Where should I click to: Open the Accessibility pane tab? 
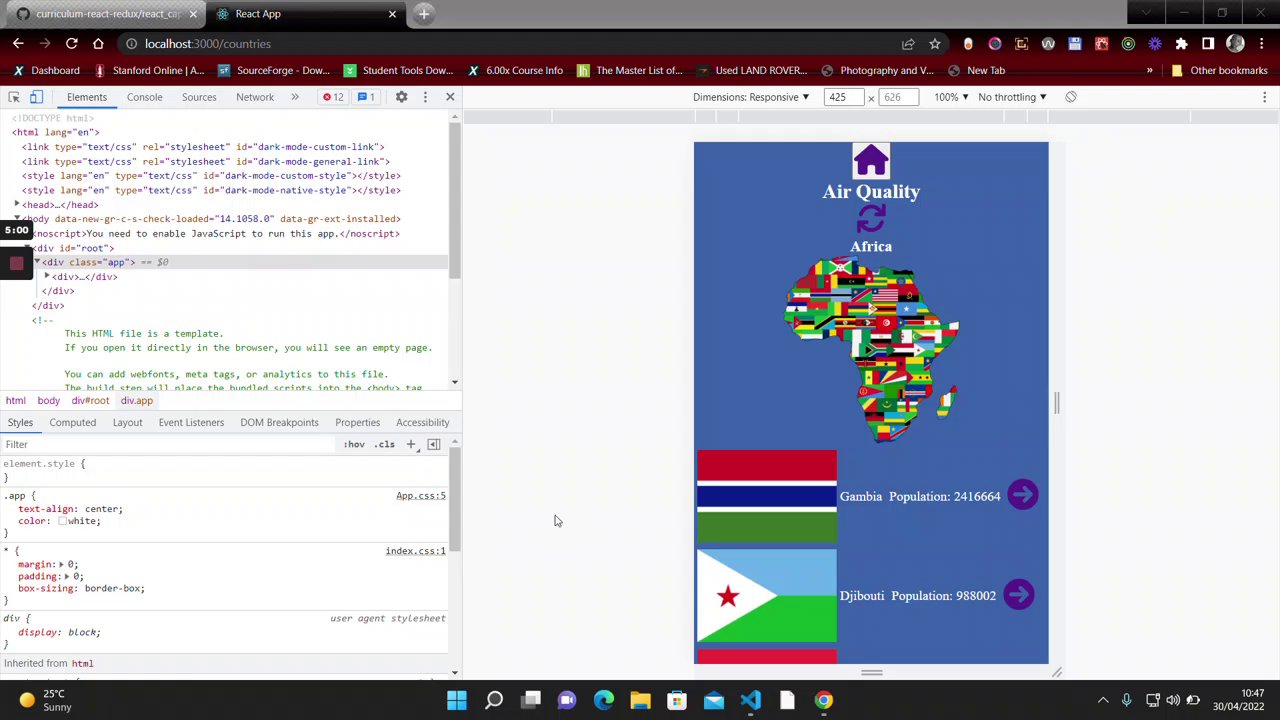click(x=423, y=422)
